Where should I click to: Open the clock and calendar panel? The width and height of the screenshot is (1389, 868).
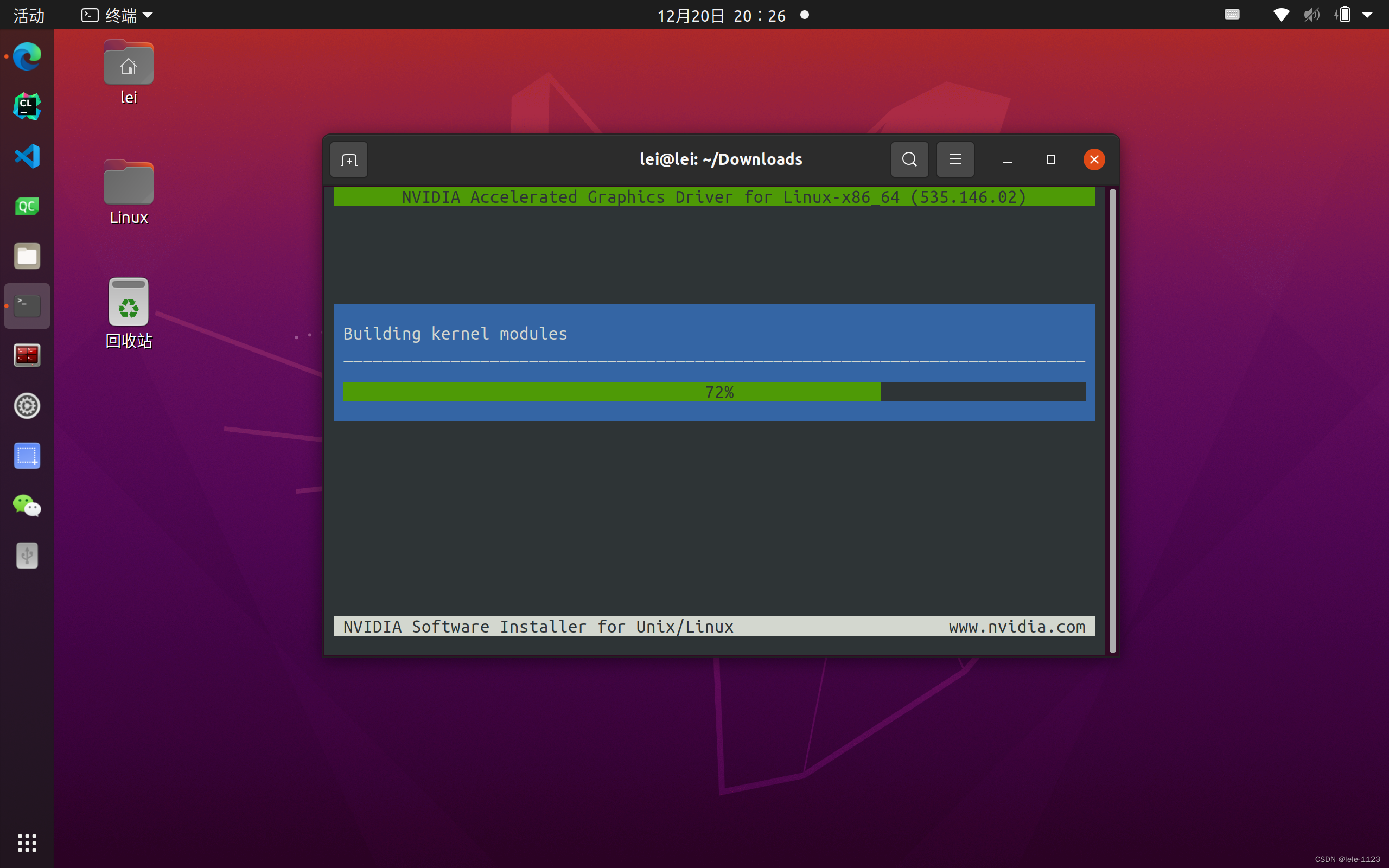722,16
